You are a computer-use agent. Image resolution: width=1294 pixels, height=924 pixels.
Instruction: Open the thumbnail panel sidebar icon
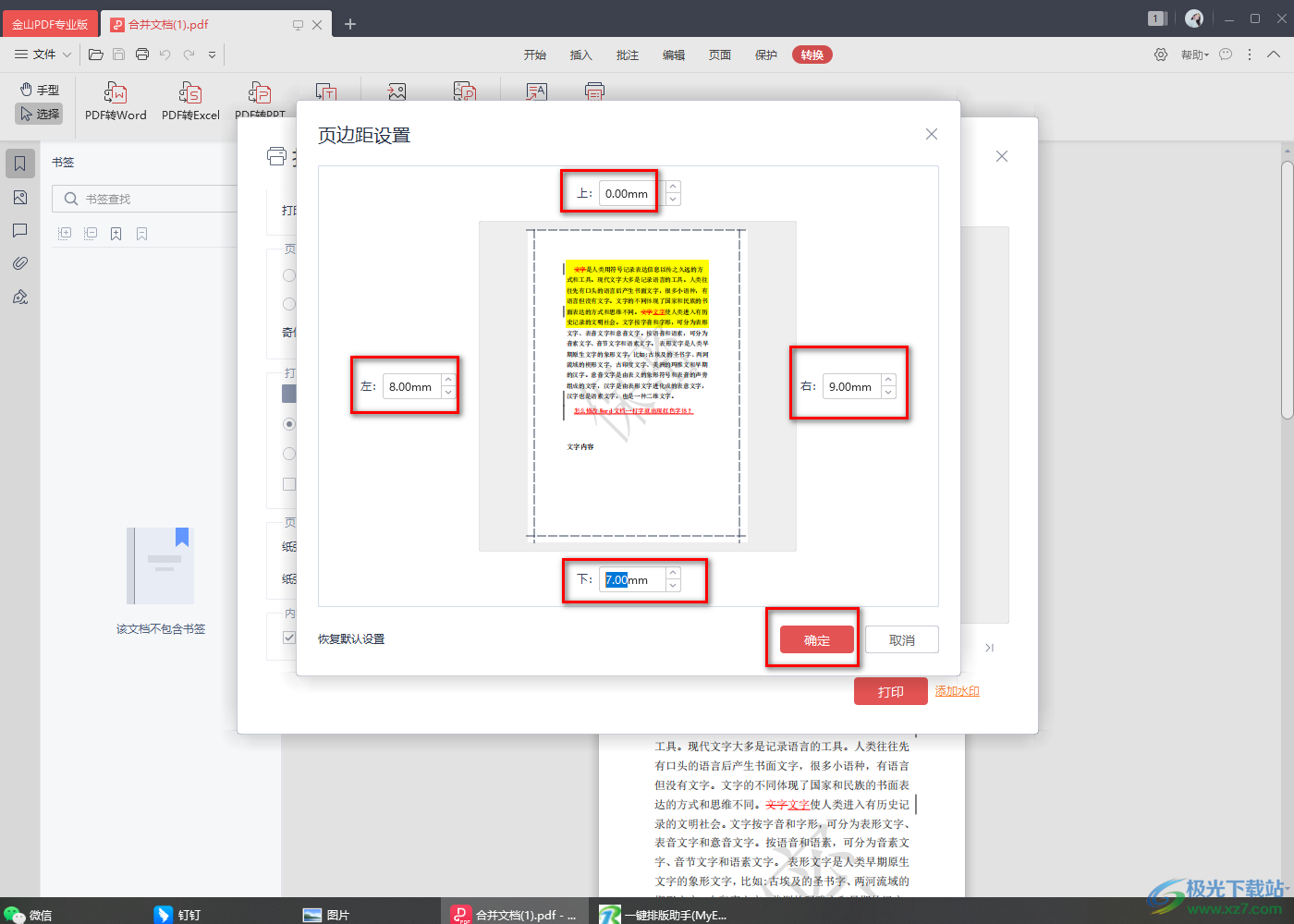click(20, 198)
